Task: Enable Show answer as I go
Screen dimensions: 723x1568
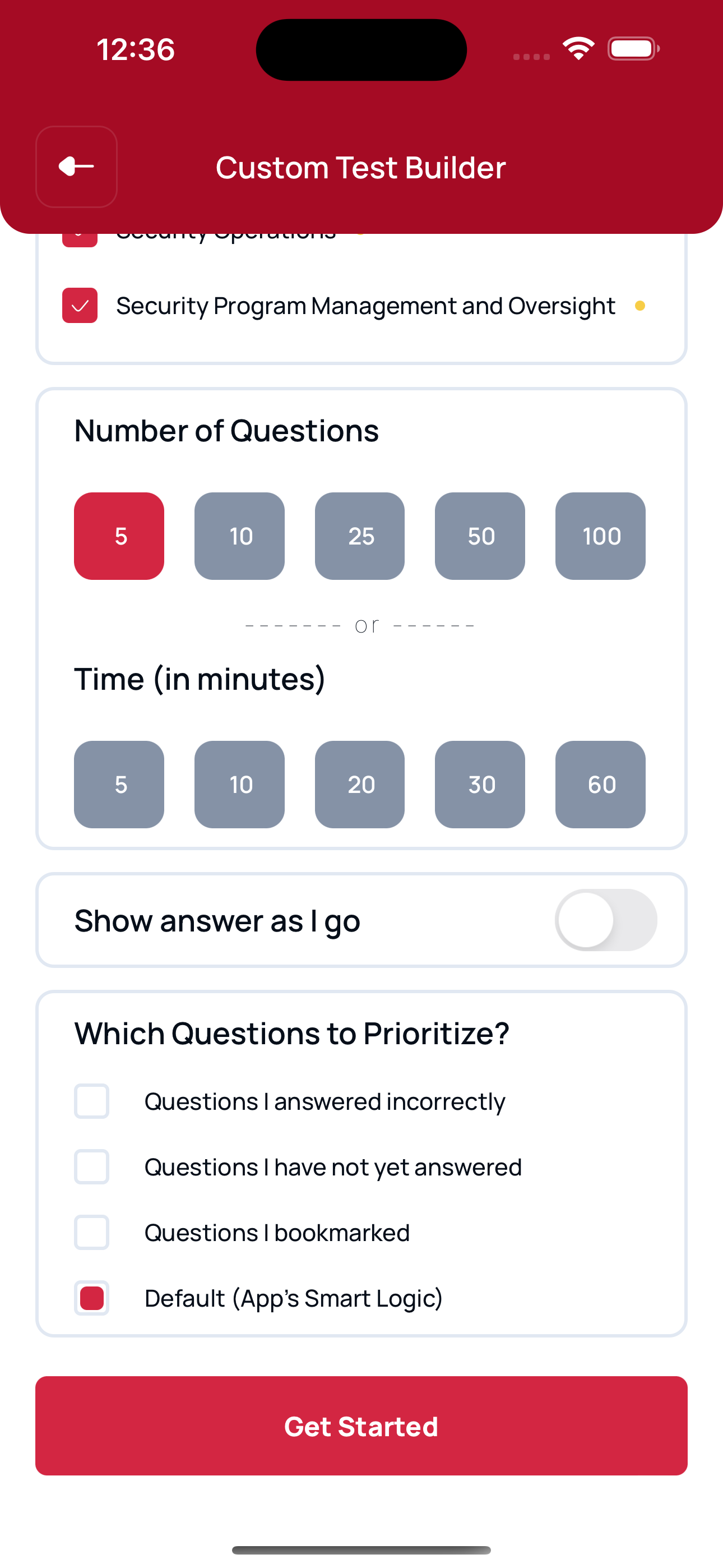Action: pyautogui.click(x=605, y=920)
